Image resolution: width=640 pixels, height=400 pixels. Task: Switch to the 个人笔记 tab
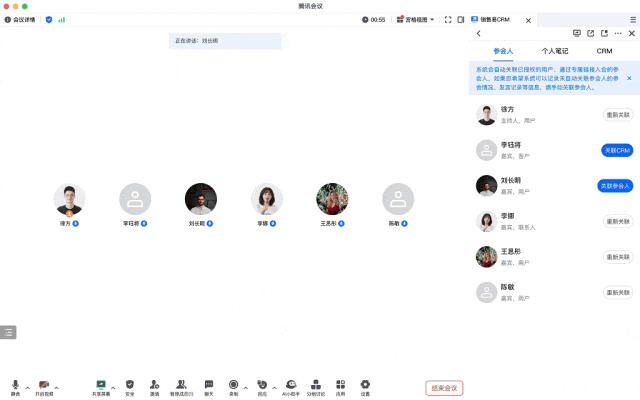point(555,50)
